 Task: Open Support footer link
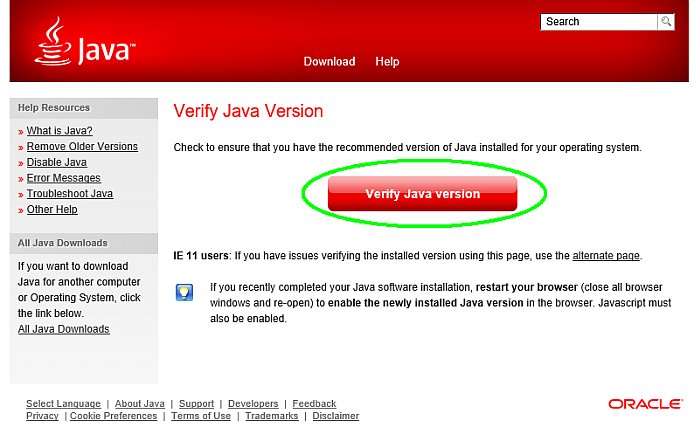coord(196,404)
